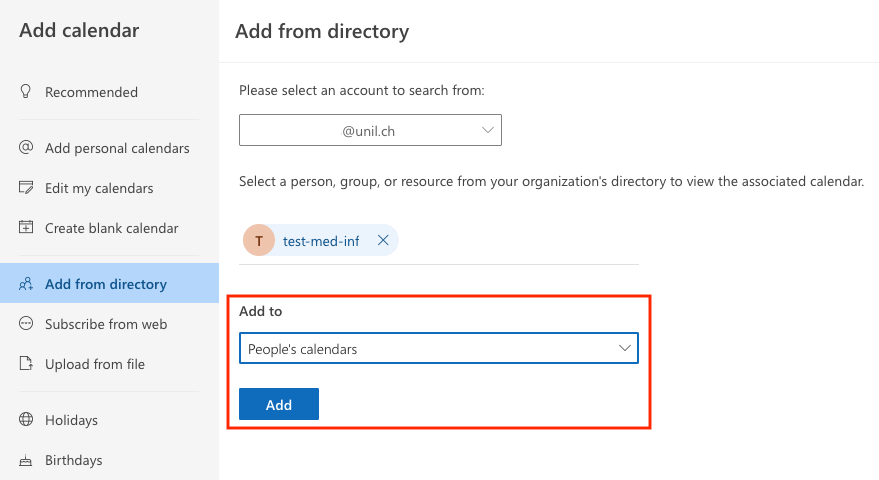Image resolution: width=879 pixels, height=480 pixels.
Task: Click the chevron arrow in the Add to combo box
Action: click(x=625, y=349)
